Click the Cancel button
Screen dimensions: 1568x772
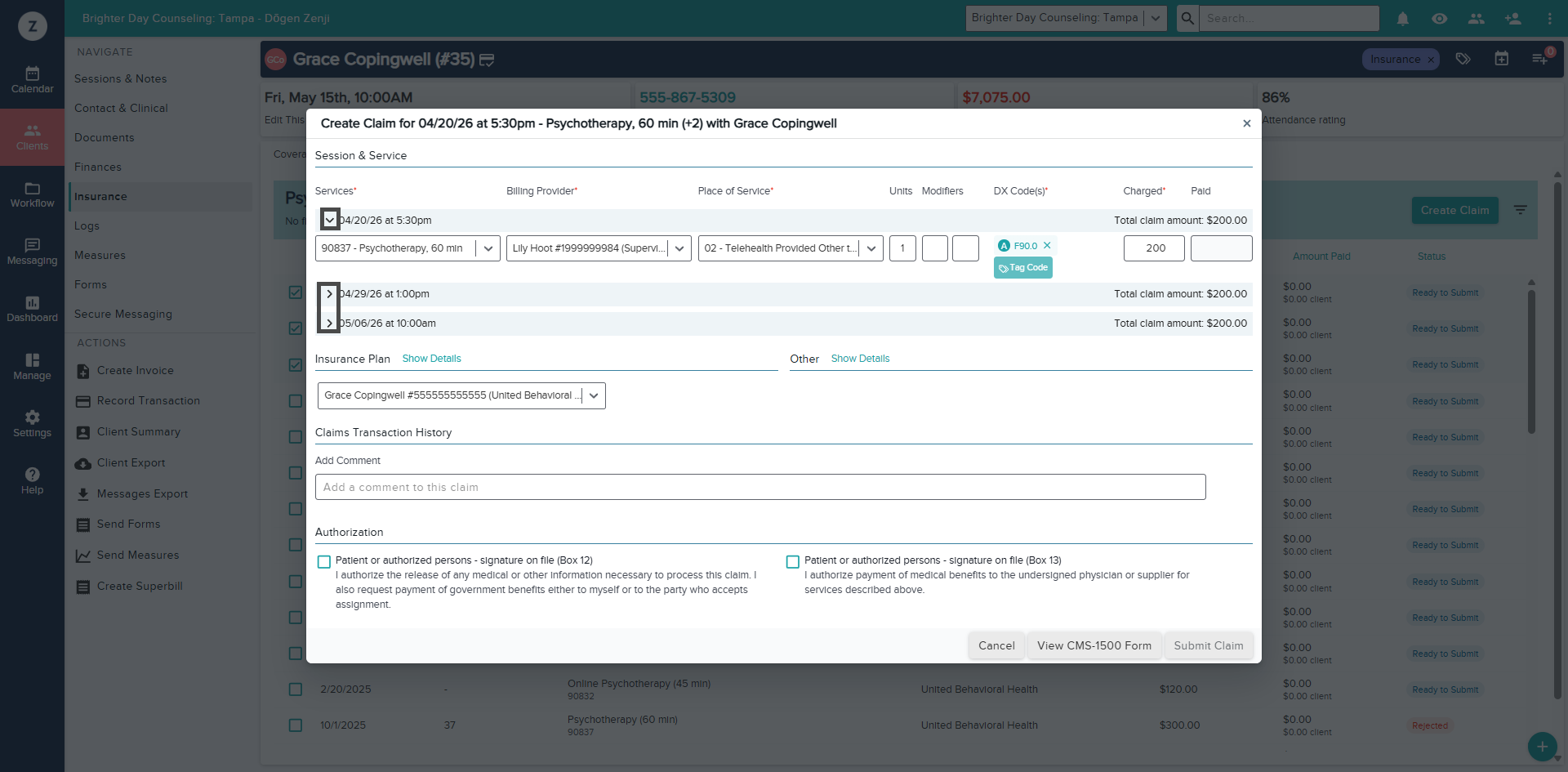click(x=996, y=645)
